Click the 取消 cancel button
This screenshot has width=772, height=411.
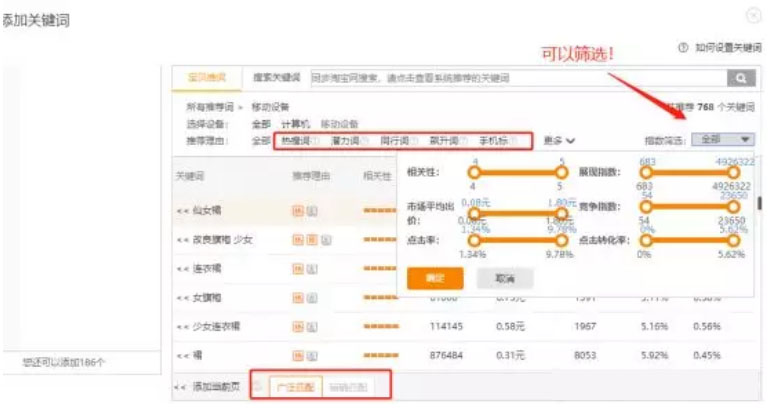[x=505, y=279]
